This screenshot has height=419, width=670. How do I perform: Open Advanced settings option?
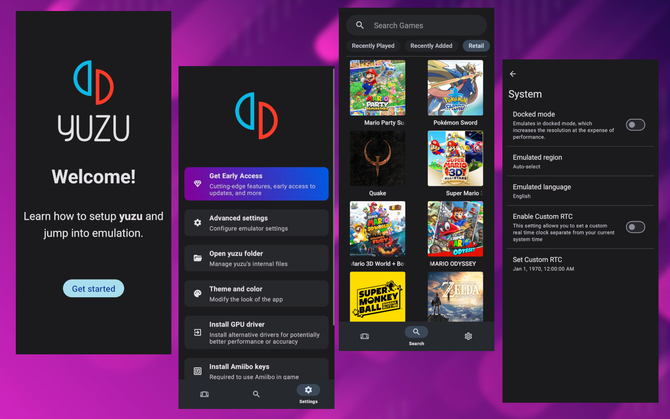(x=256, y=223)
